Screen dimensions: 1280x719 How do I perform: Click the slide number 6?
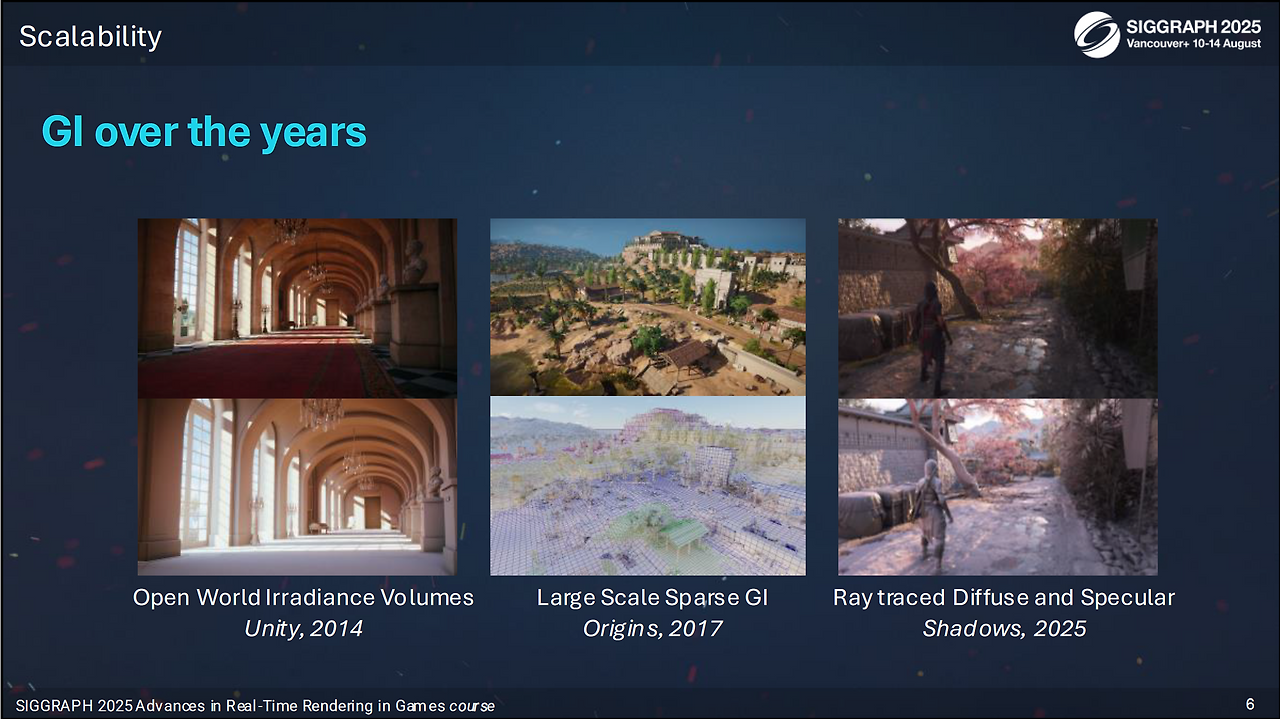click(1250, 704)
